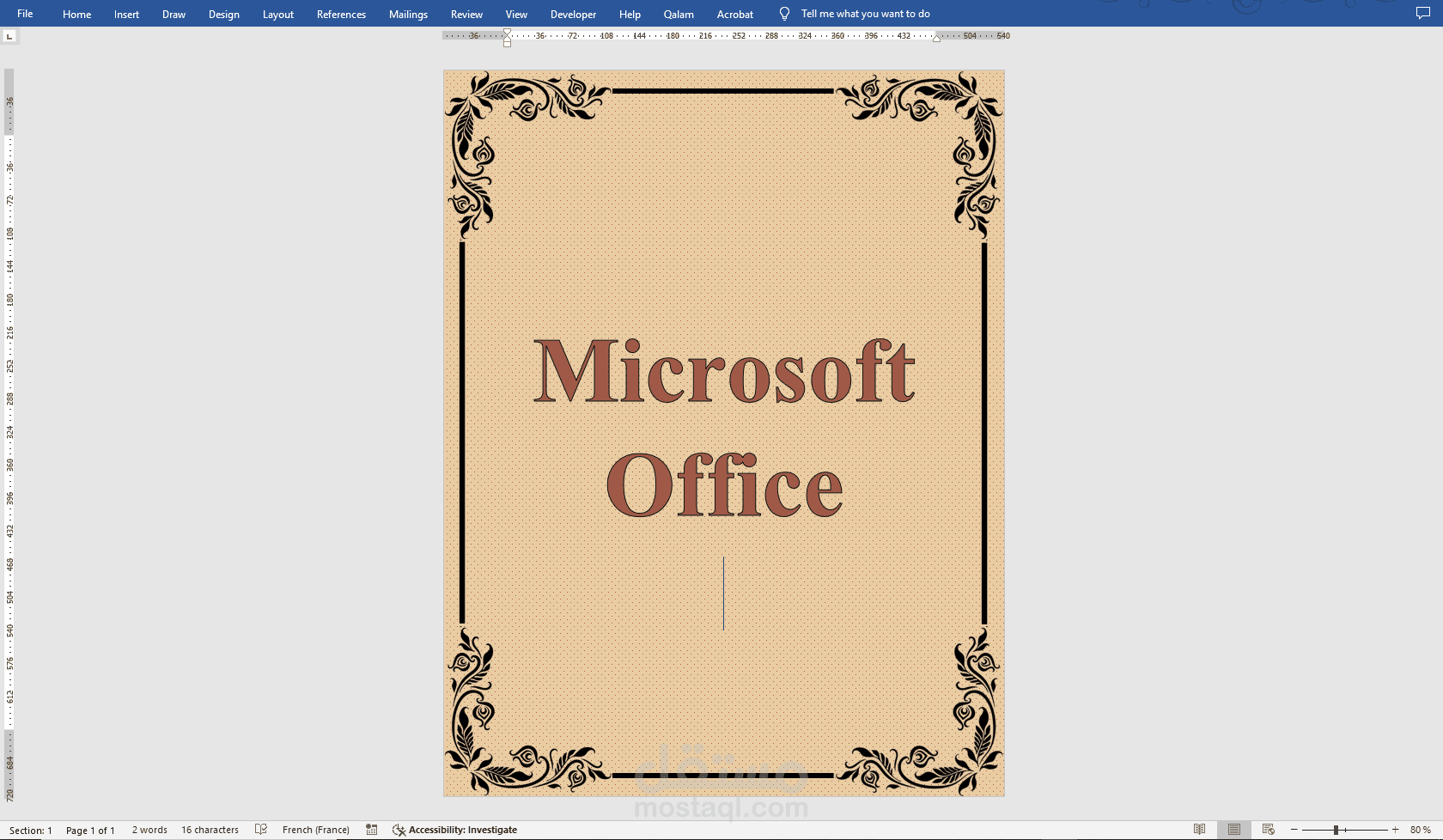This screenshot has height=840, width=1443.
Task: Switch to the Qalam tab
Action: point(679,14)
